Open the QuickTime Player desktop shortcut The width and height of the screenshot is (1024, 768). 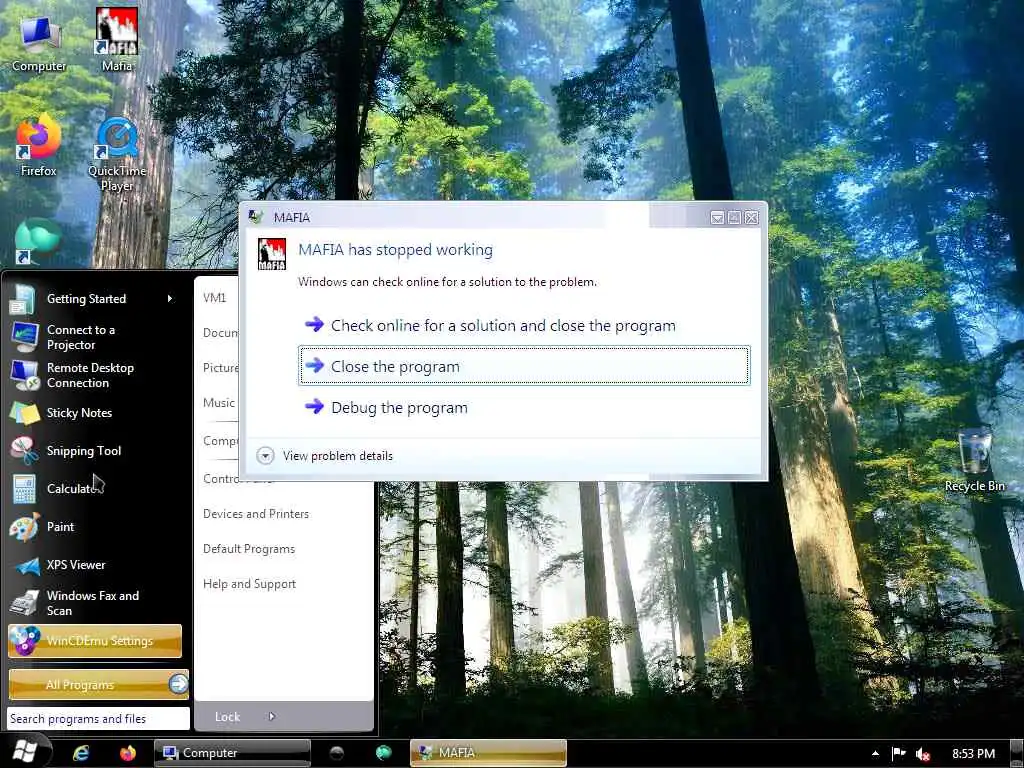[x=117, y=154]
